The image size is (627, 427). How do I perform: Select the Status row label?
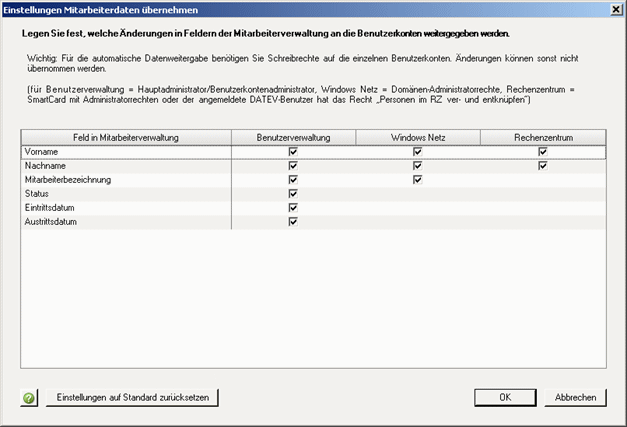click(x=37, y=194)
